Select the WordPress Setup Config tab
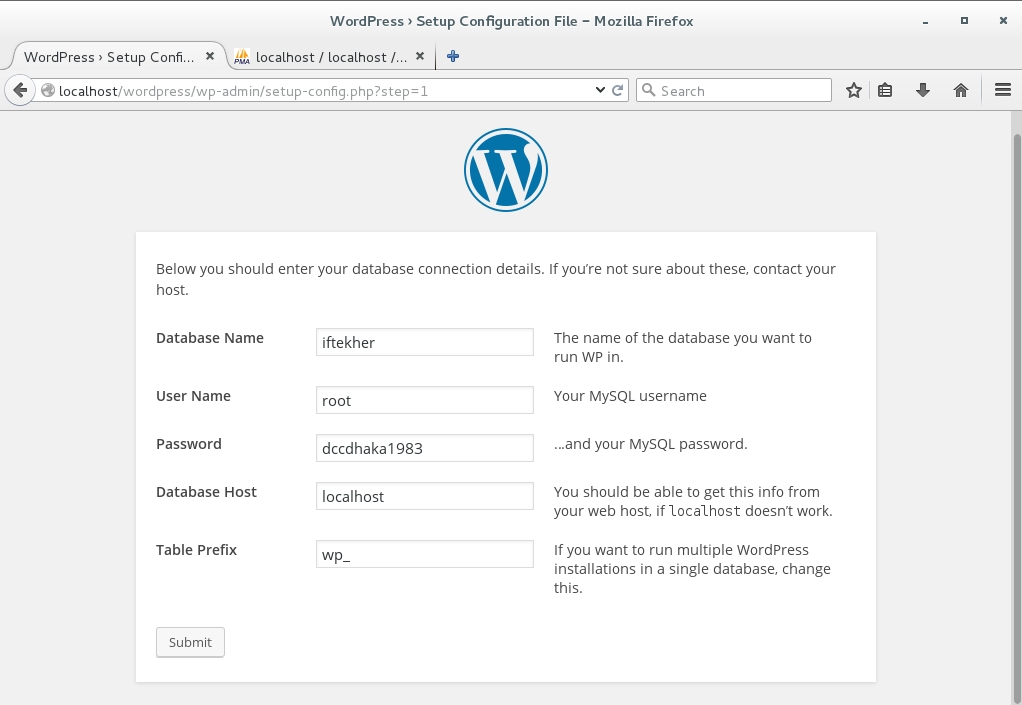1022x705 pixels. [110, 57]
